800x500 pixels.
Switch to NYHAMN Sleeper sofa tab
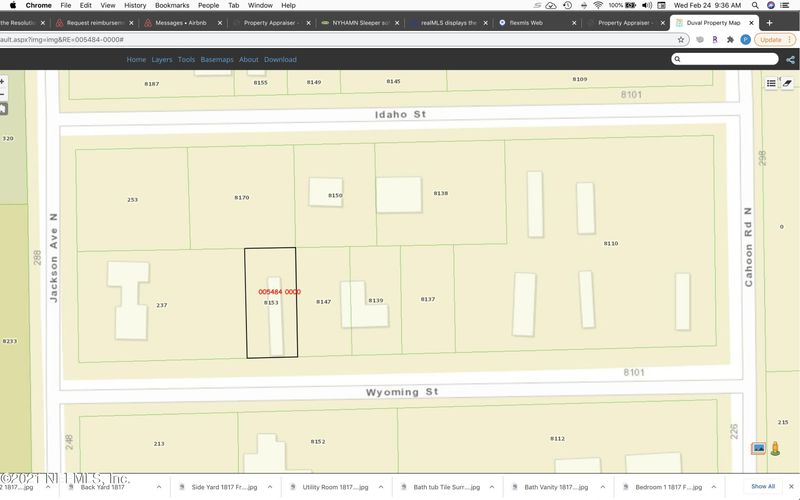coord(360,23)
